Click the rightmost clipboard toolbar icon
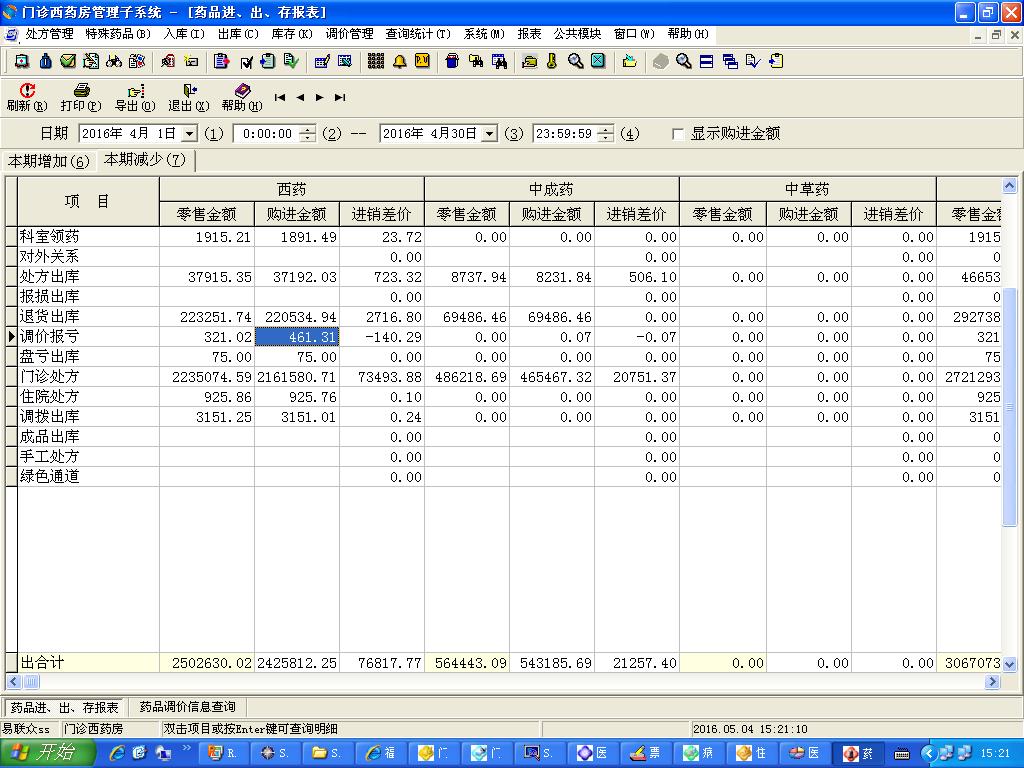The height and width of the screenshot is (768, 1024). (x=776, y=61)
